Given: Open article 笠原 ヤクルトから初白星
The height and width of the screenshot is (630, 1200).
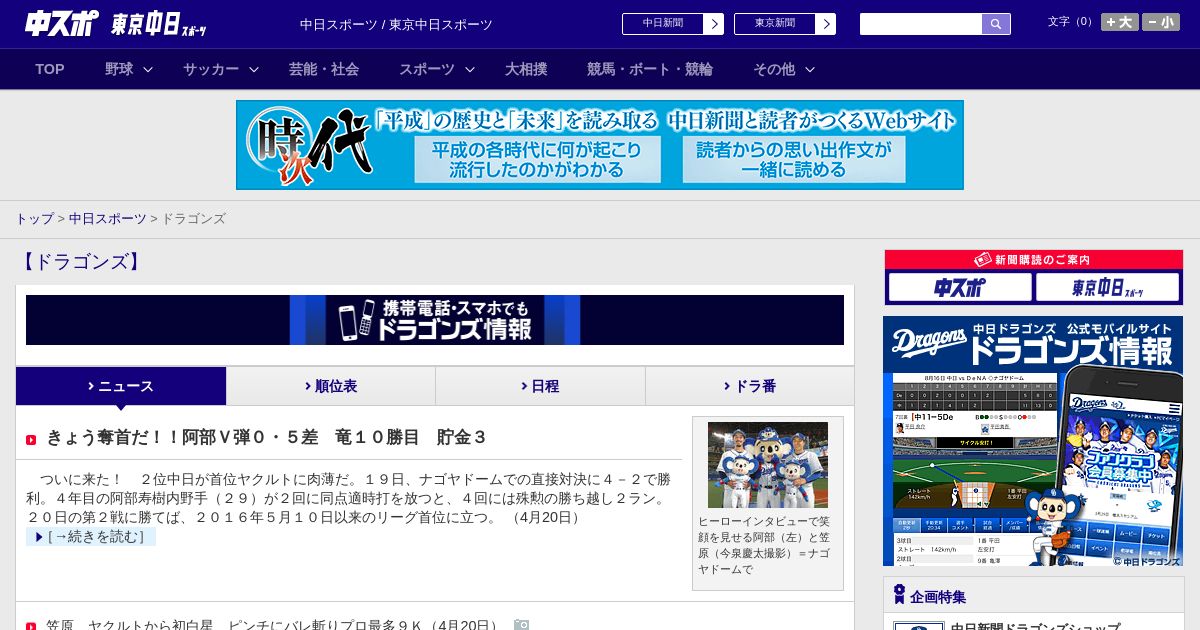Looking at the screenshot, I should tap(272, 625).
